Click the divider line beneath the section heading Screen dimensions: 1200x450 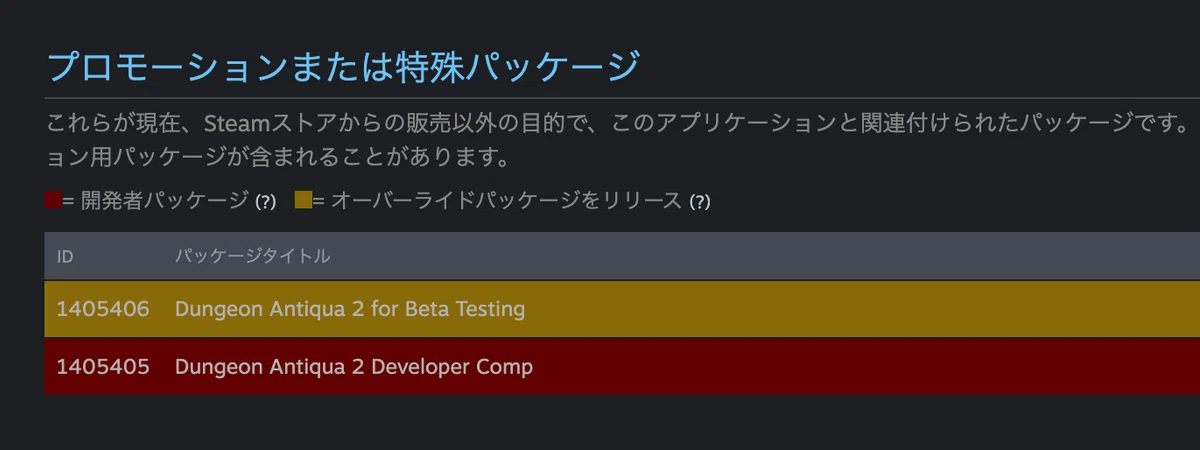point(622,98)
